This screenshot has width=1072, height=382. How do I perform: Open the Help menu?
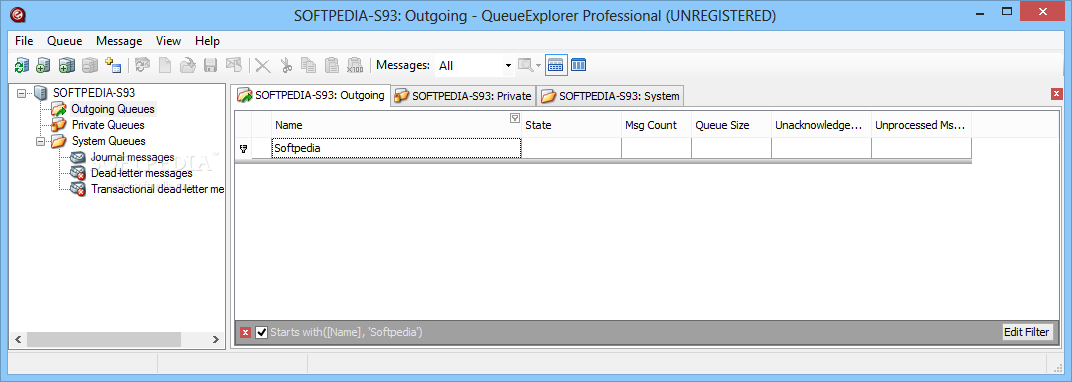pos(207,41)
